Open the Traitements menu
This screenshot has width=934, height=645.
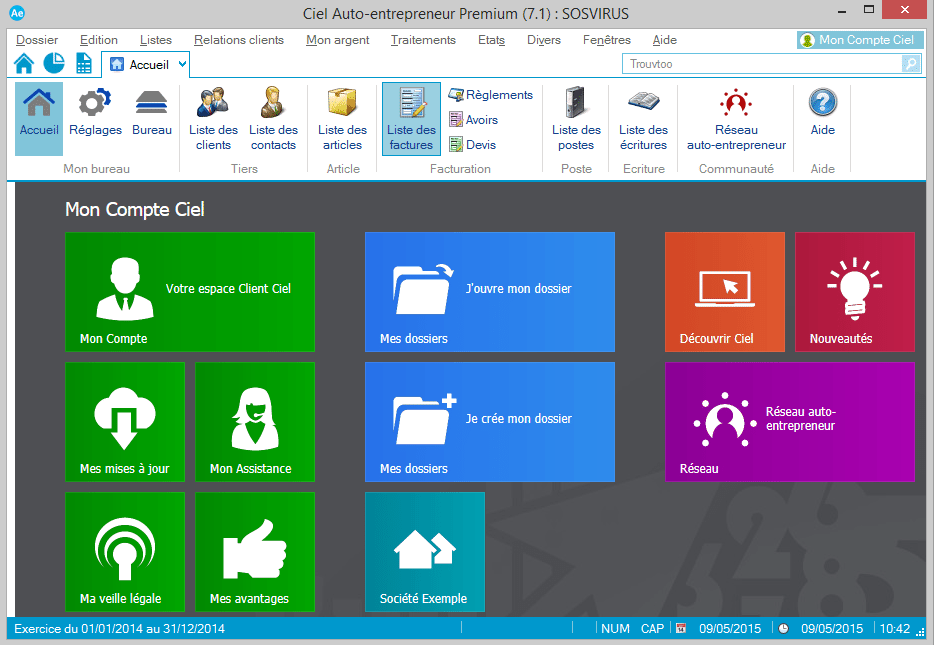click(x=423, y=40)
